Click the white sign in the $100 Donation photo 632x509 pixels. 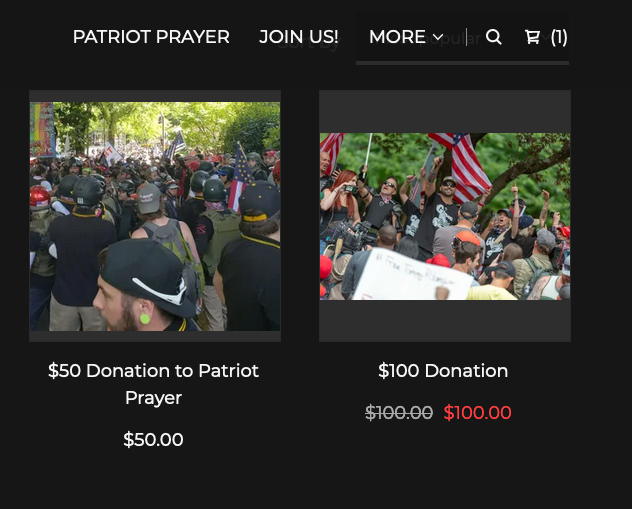[x=411, y=275]
